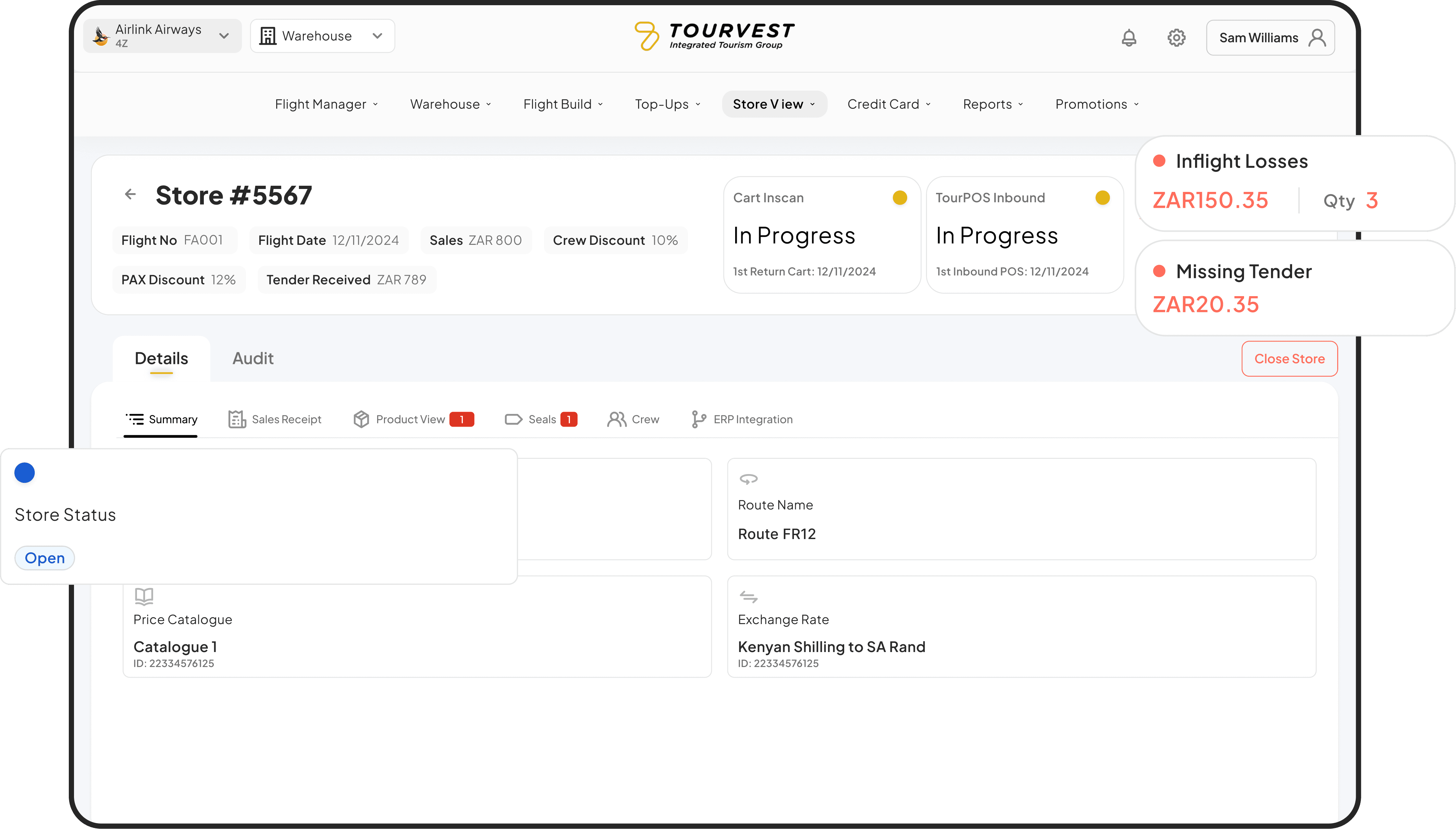Click the Close Store button
The image size is (1456, 829).
tap(1289, 359)
